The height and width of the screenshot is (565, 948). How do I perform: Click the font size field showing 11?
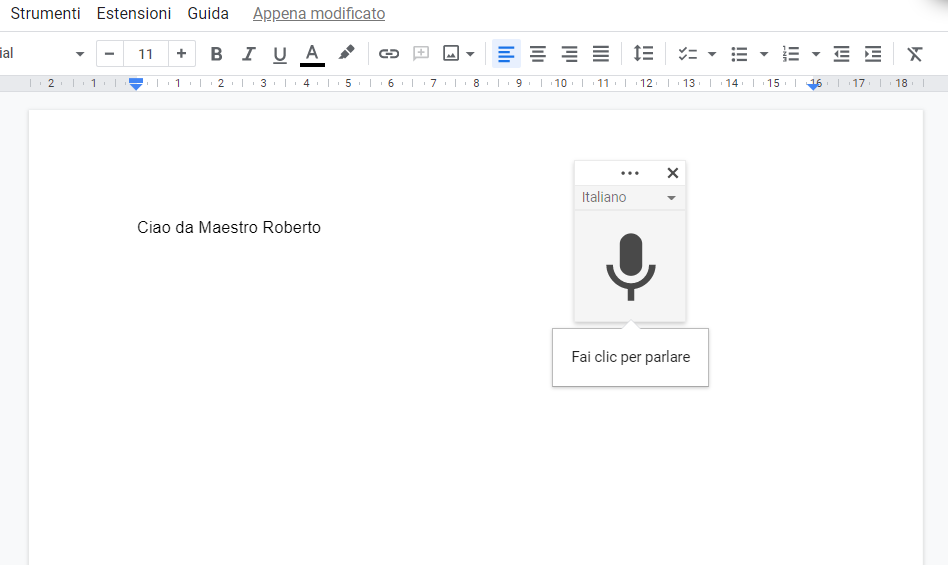146,54
